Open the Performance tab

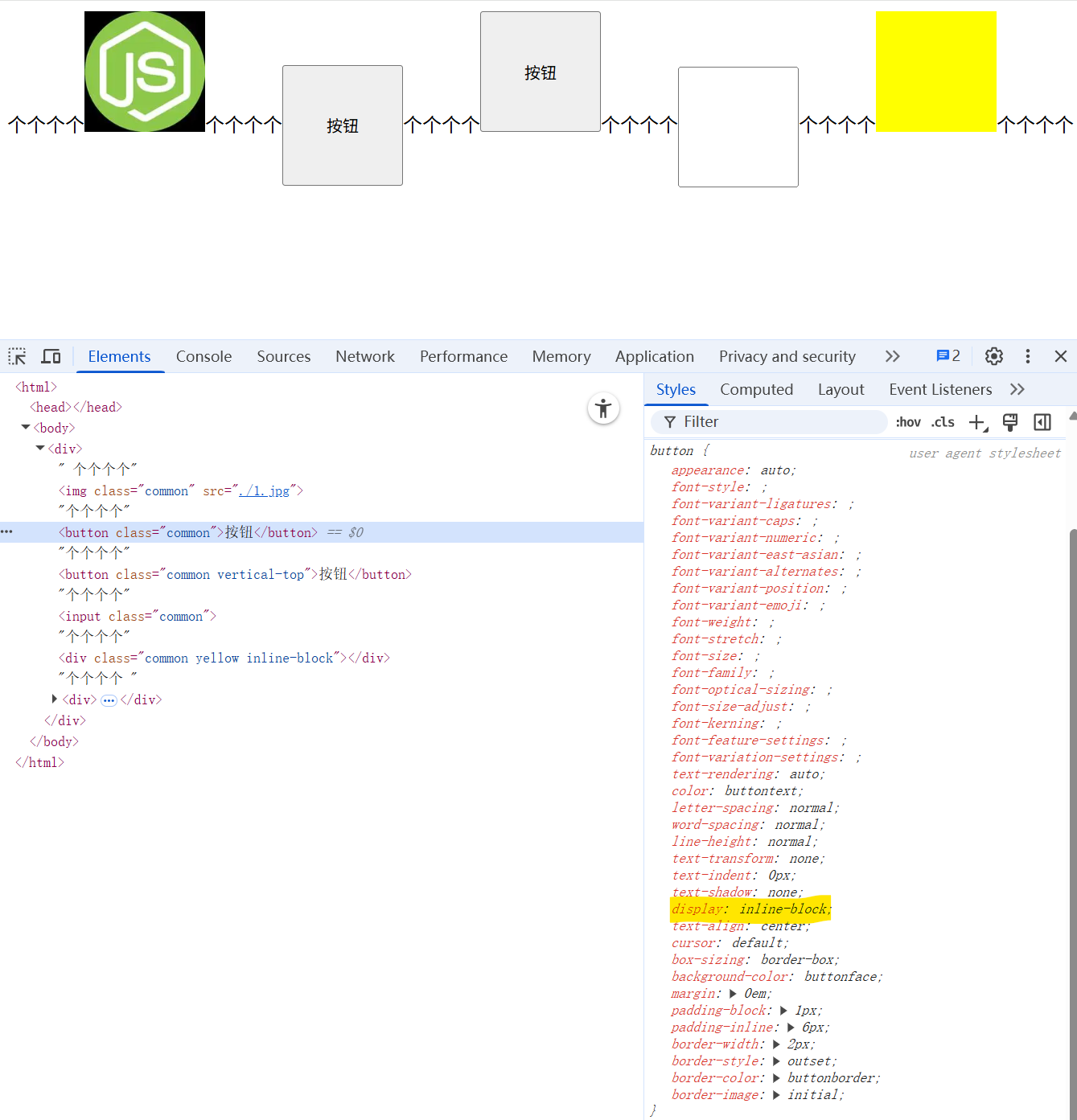(463, 356)
